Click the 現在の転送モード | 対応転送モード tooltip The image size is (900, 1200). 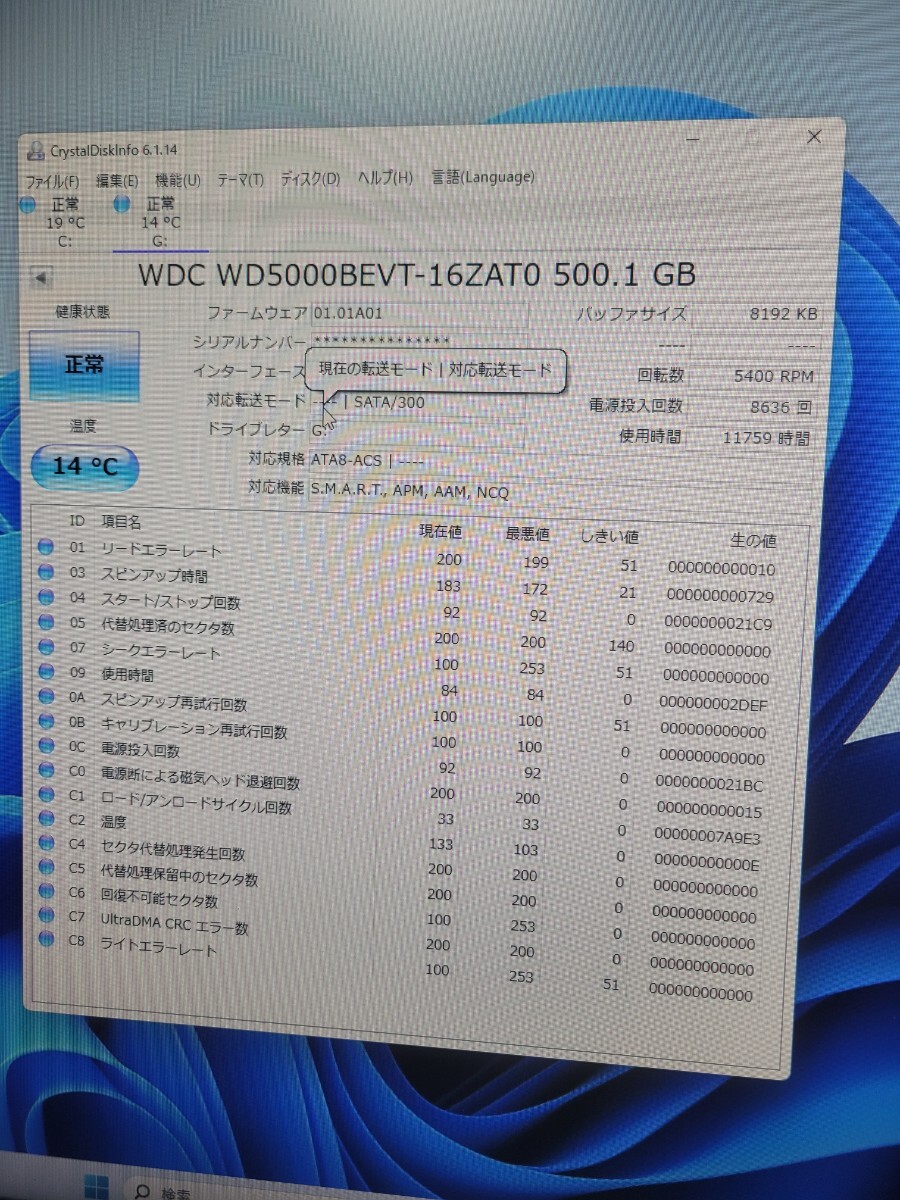point(435,370)
